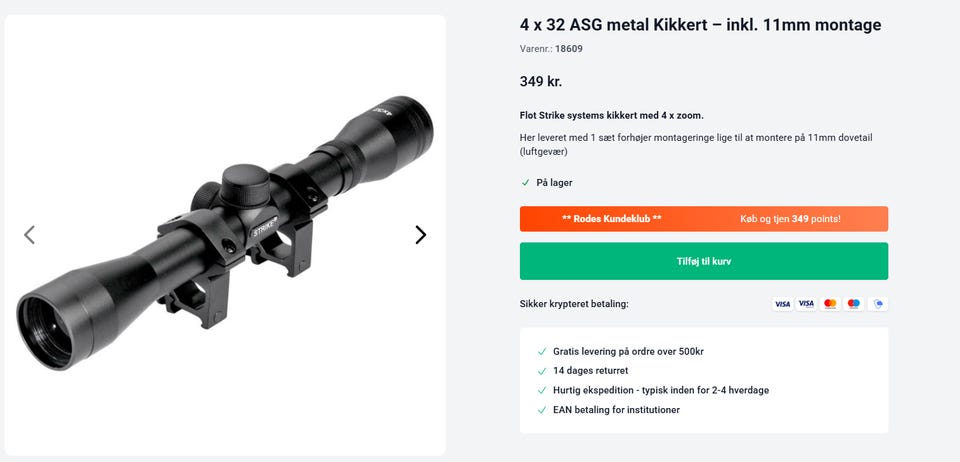
Task: Click the item number 18609
Action: 569,49
